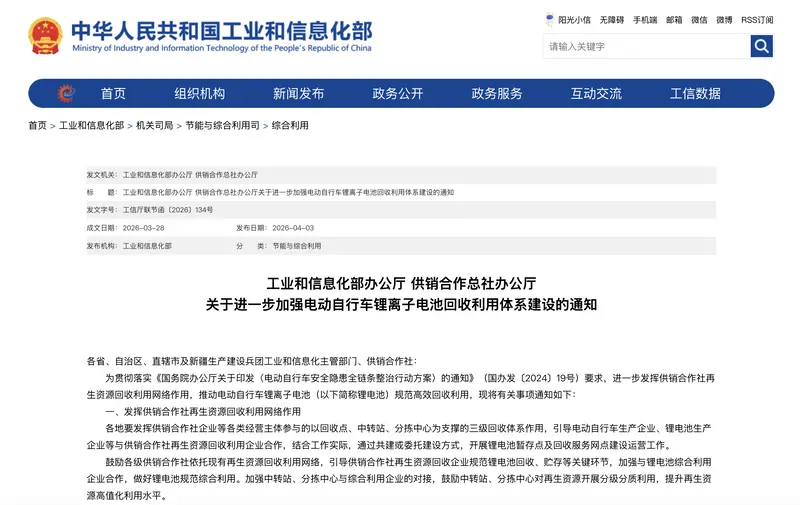Navigate to 互动交流 section
This screenshot has height=505, width=800.
[596, 94]
